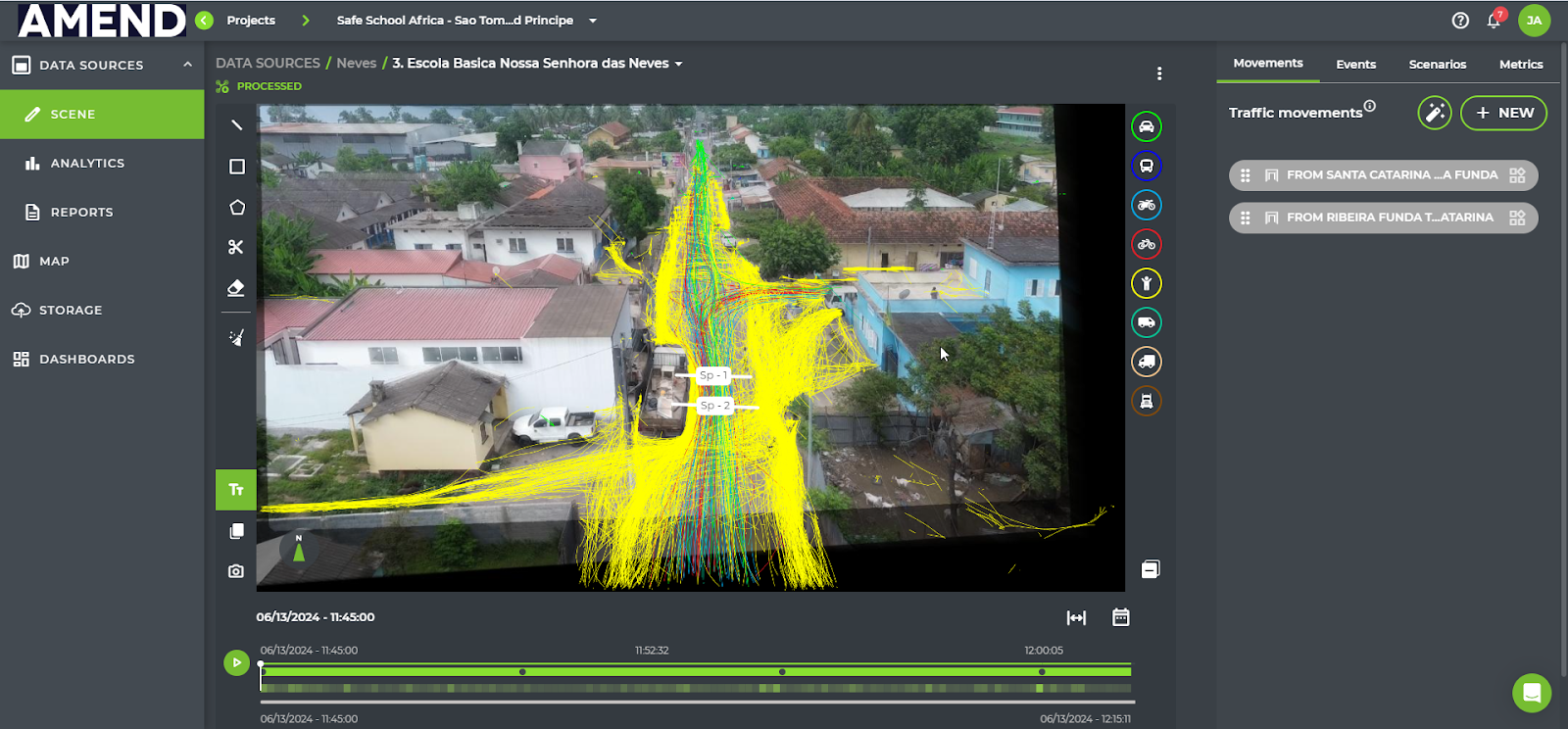1568x729 pixels.
Task: Click the Neves breadcrumb link
Action: pyautogui.click(x=356, y=63)
